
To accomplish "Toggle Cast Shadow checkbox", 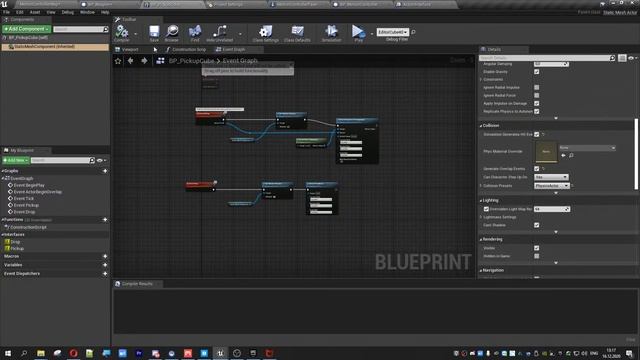I will point(537,225).
